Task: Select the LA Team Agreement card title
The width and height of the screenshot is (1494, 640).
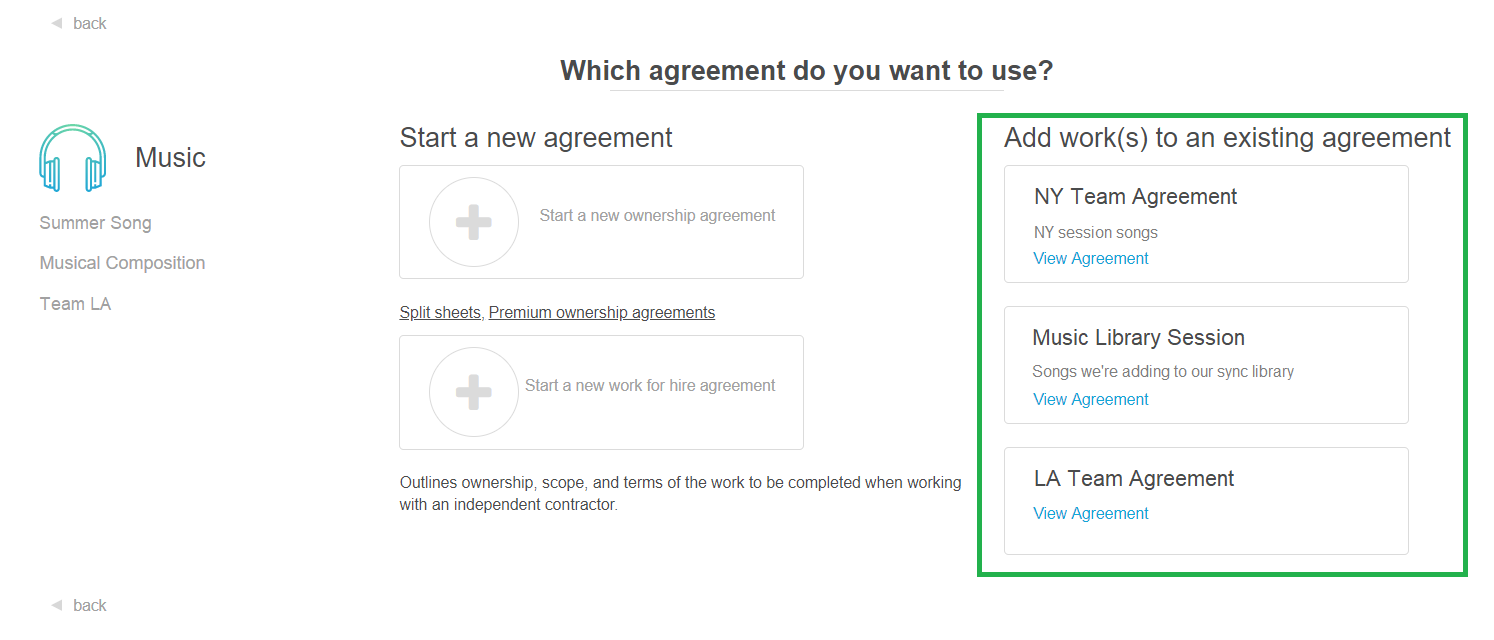Action: pos(1134,478)
